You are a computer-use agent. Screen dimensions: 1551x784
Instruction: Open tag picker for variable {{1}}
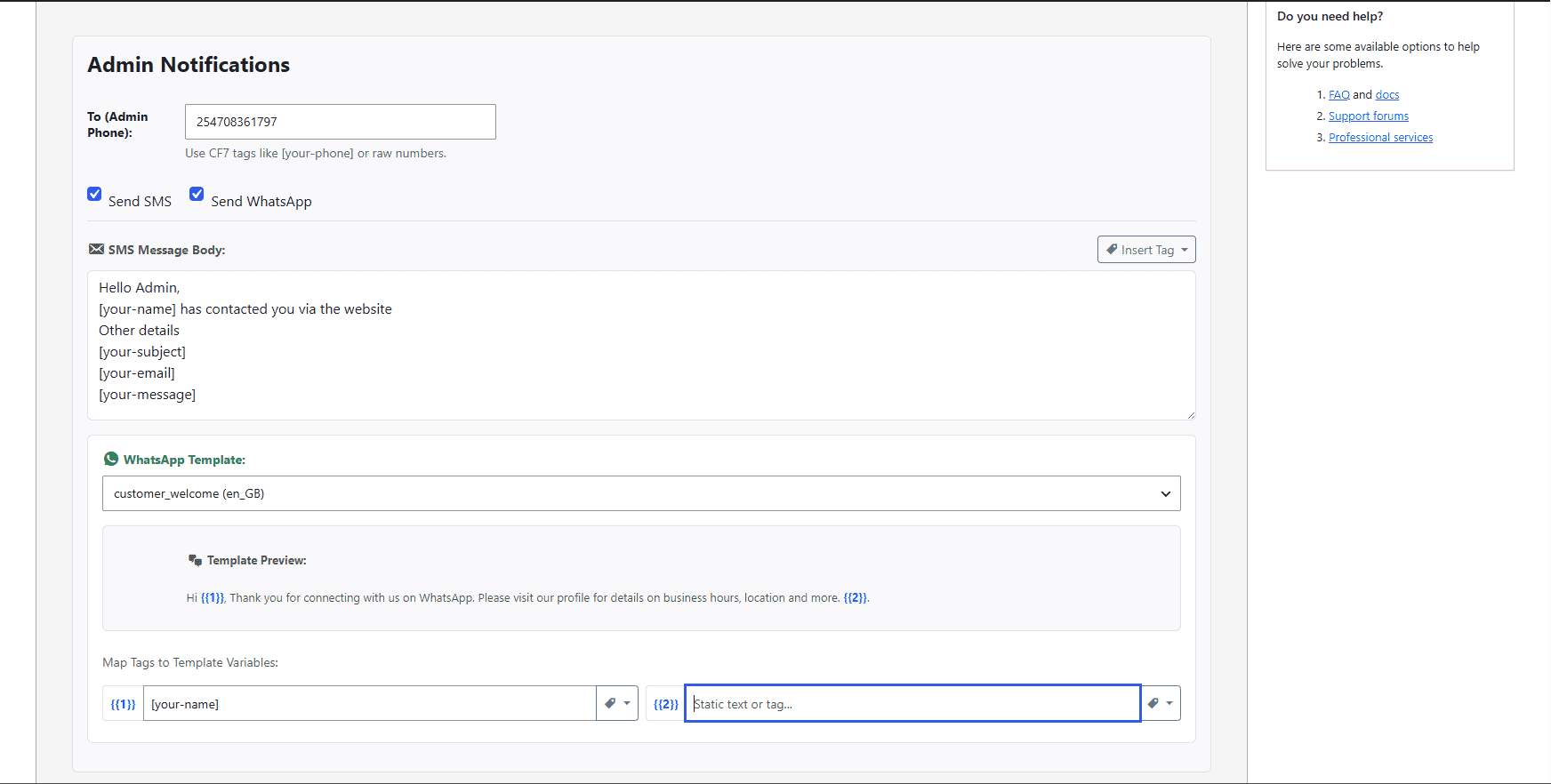[617, 703]
